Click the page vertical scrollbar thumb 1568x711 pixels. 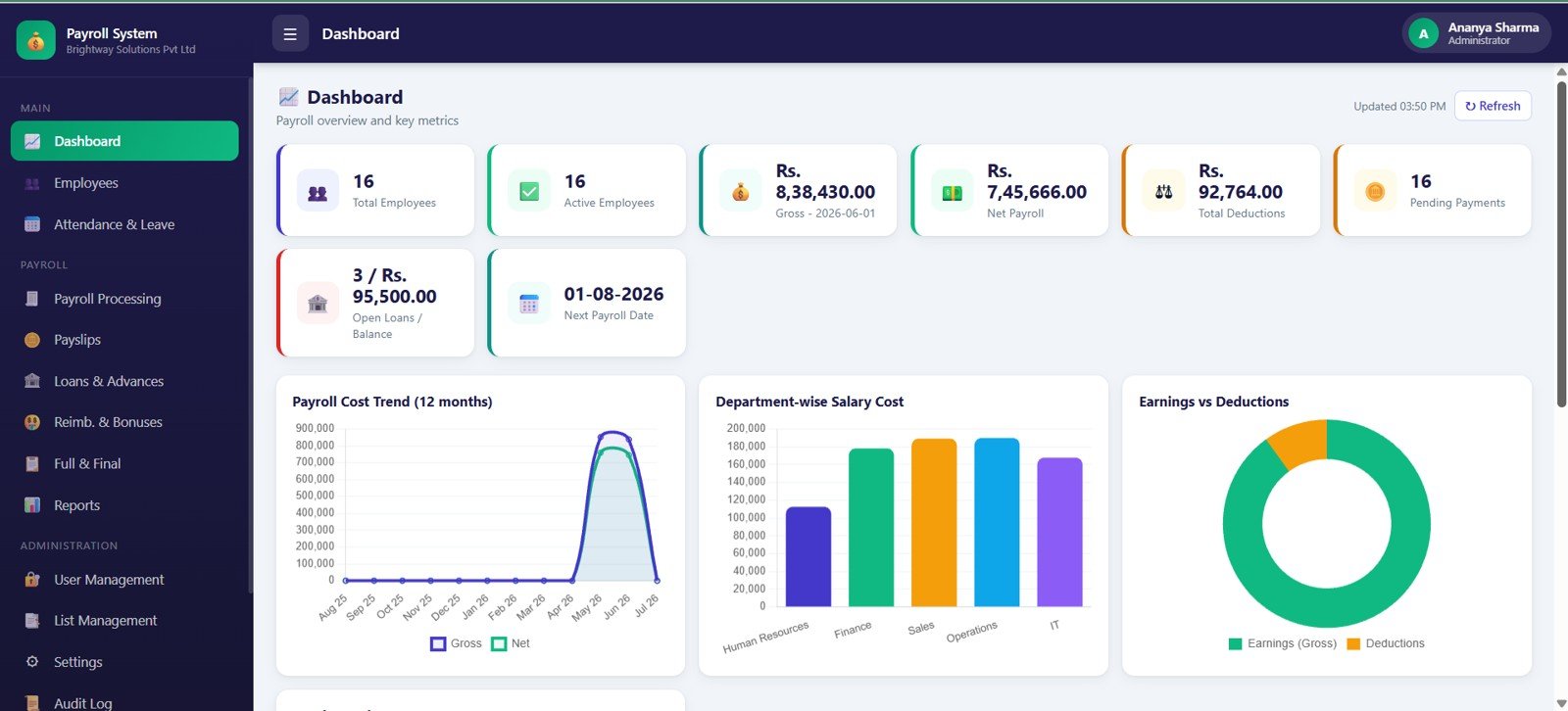pyautogui.click(x=1561, y=244)
